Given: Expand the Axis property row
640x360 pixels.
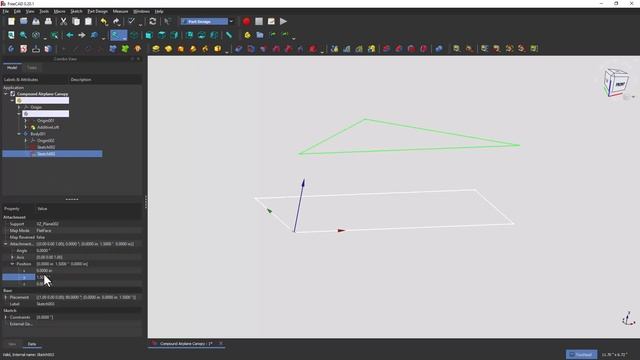Looking at the screenshot, I should click(x=12, y=258).
